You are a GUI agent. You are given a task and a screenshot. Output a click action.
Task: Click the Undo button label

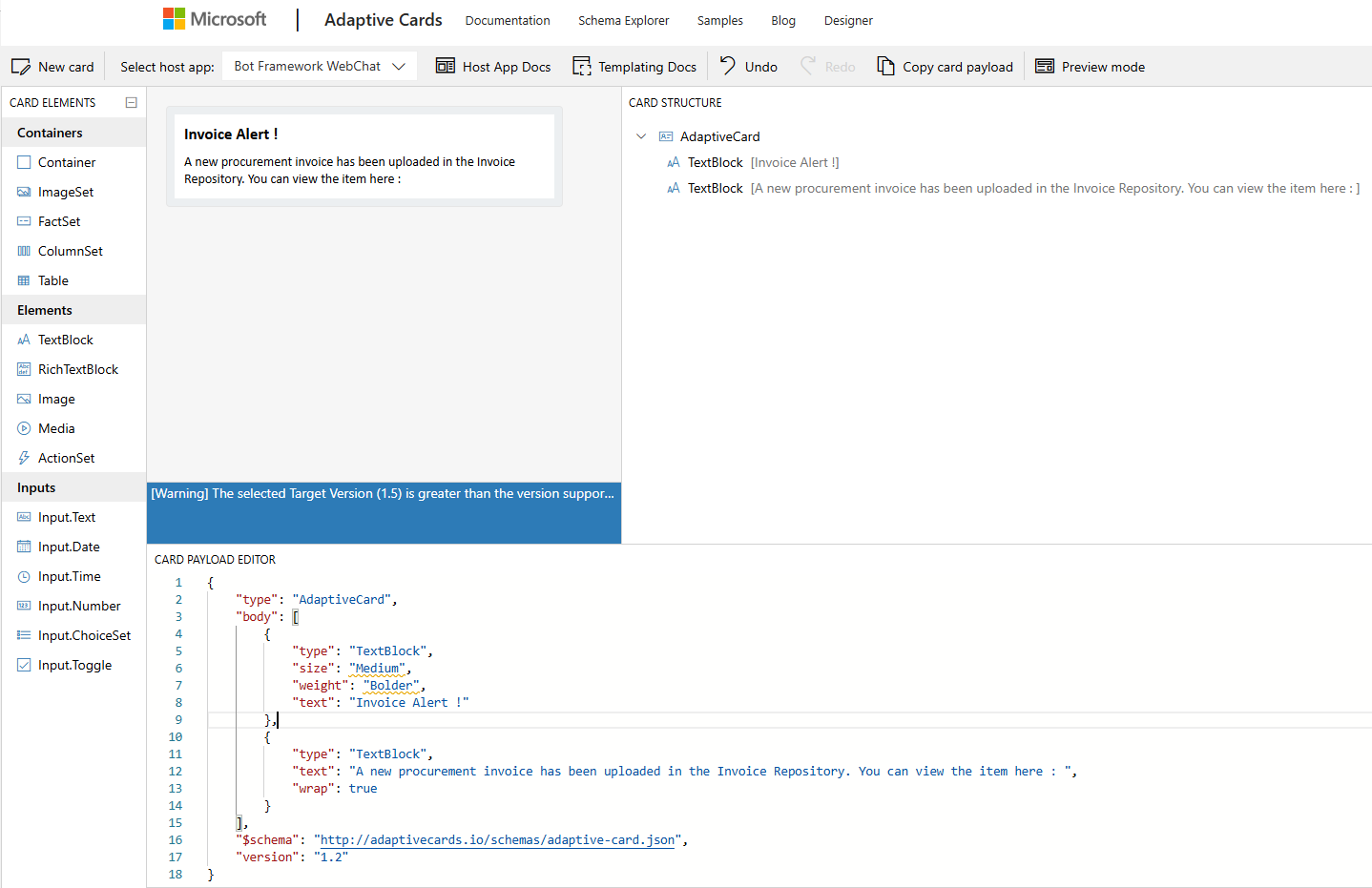[760, 67]
